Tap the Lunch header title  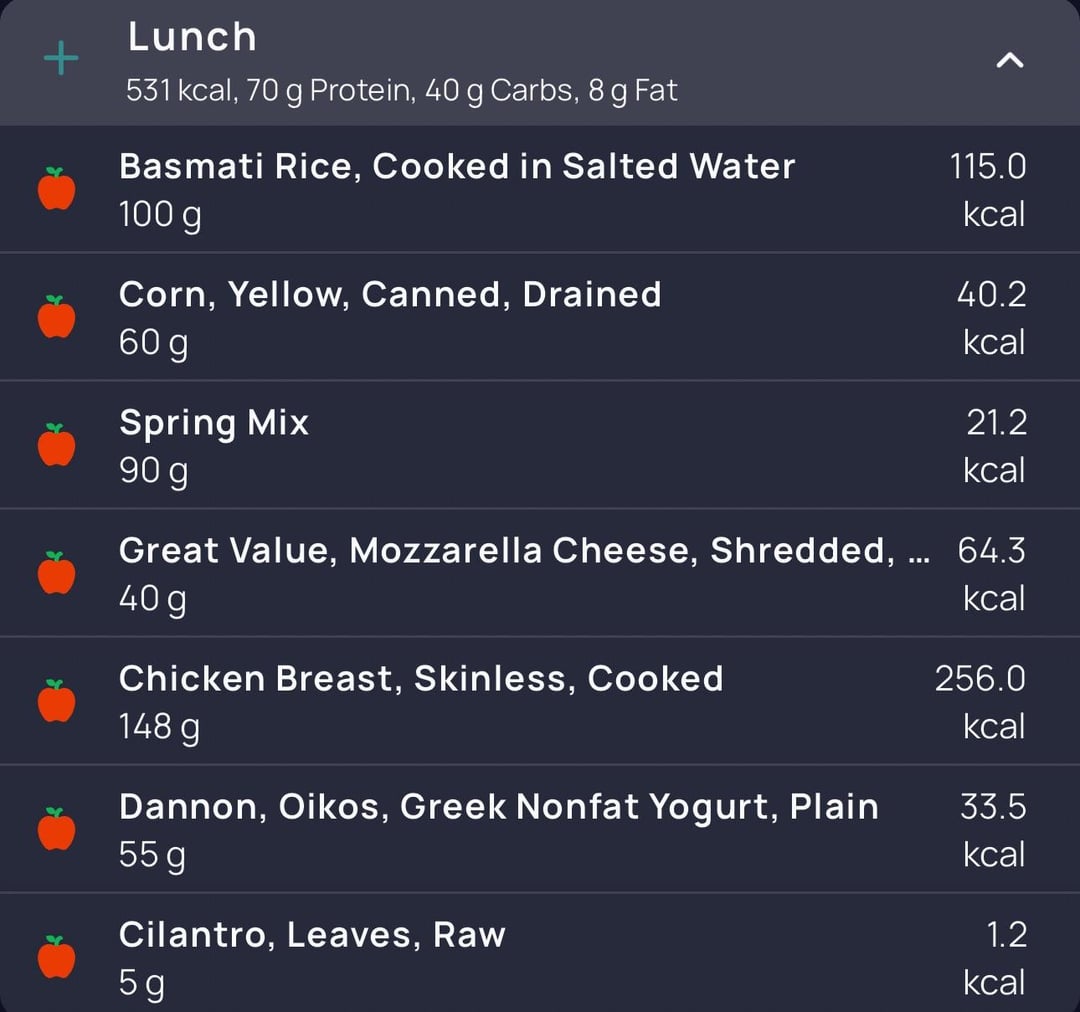pyautogui.click(x=192, y=37)
